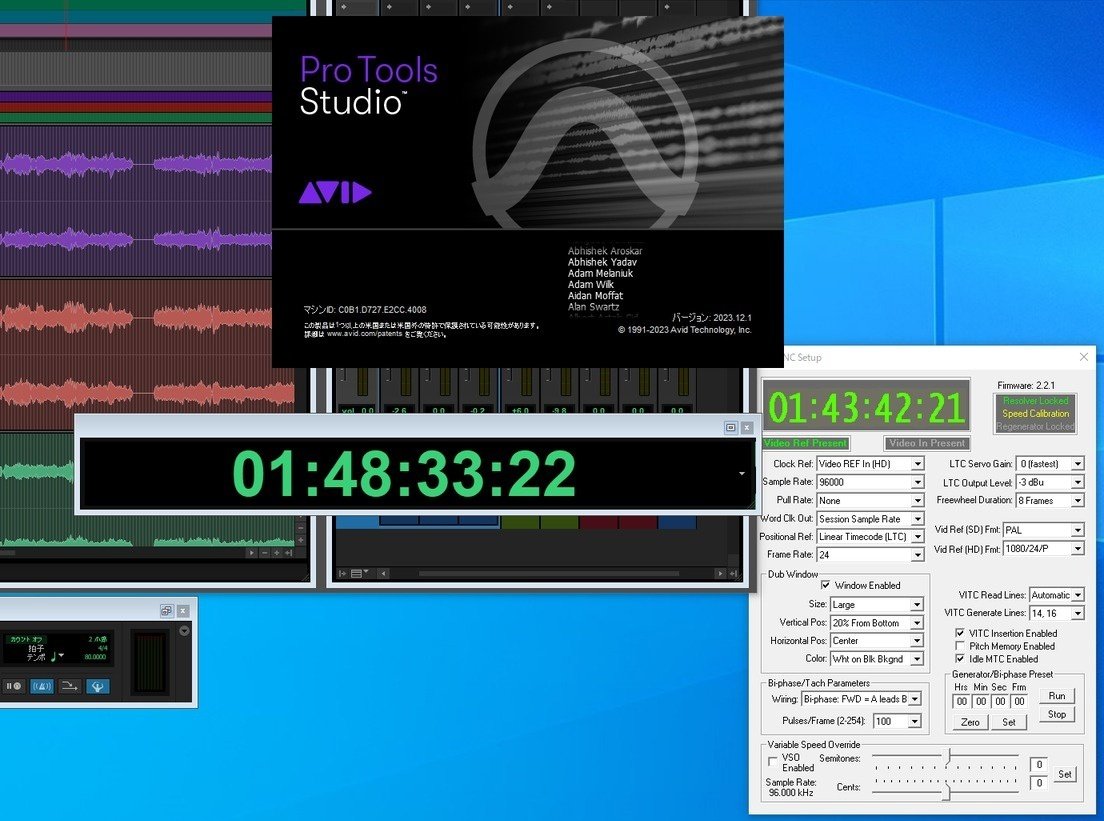Image resolution: width=1104 pixels, height=821 pixels.
Task: Click the tempo note-value icon beside テンポ
Action: [x=54, y=657]
